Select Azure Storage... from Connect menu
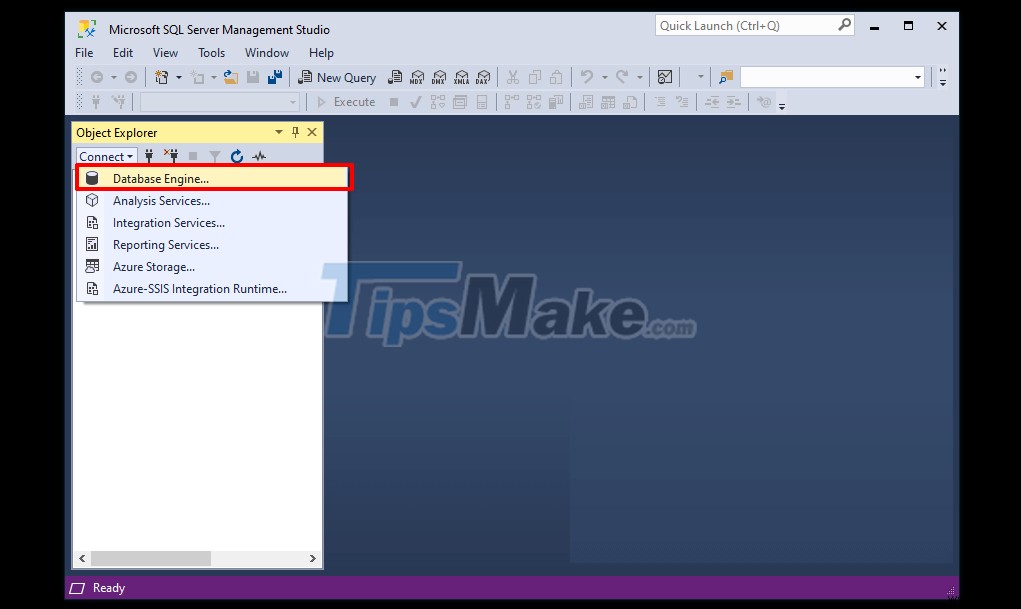 click(x=212, y=267)
